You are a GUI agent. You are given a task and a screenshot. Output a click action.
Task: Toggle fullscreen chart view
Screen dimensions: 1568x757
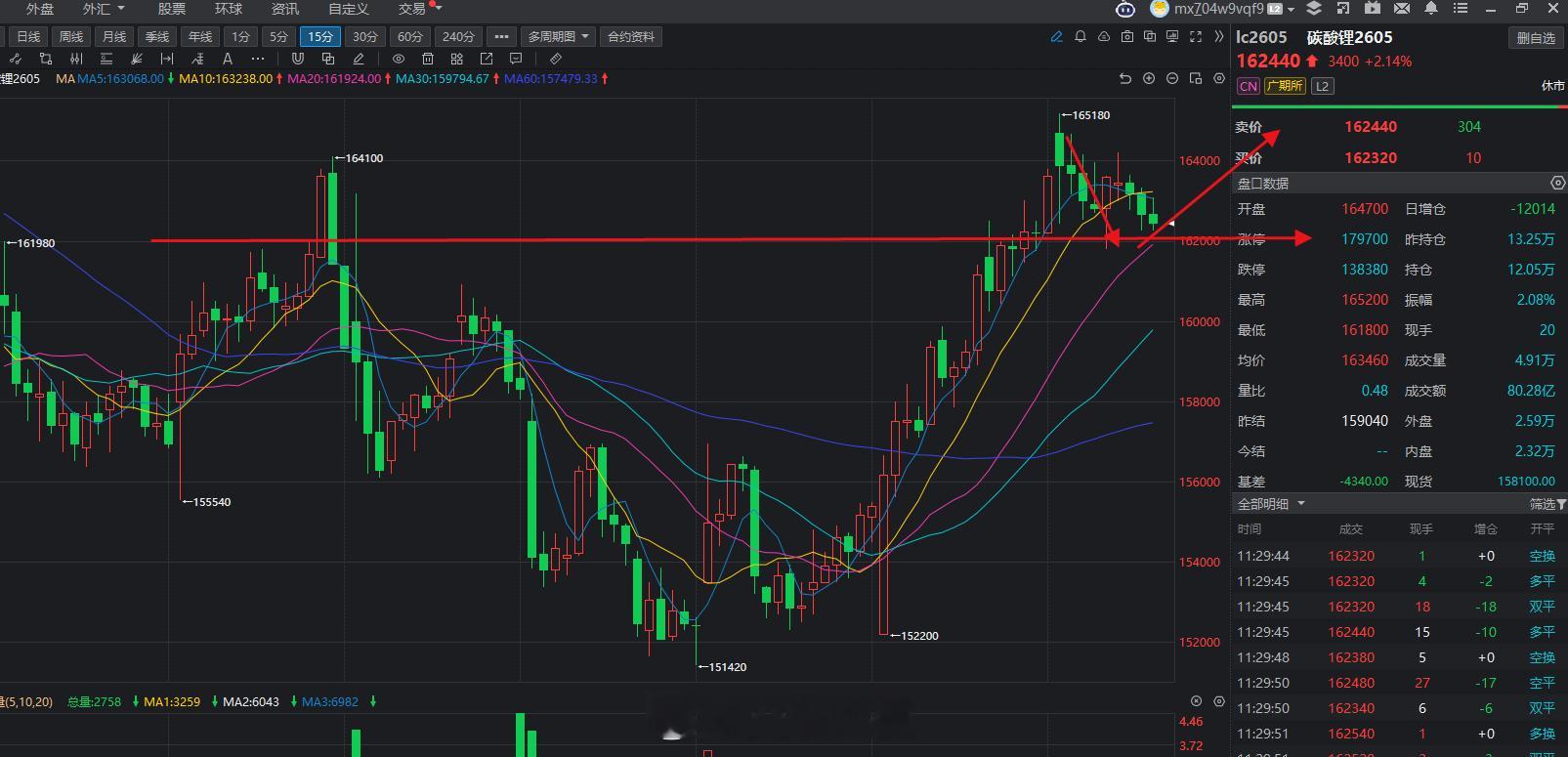click(1196, 37)
